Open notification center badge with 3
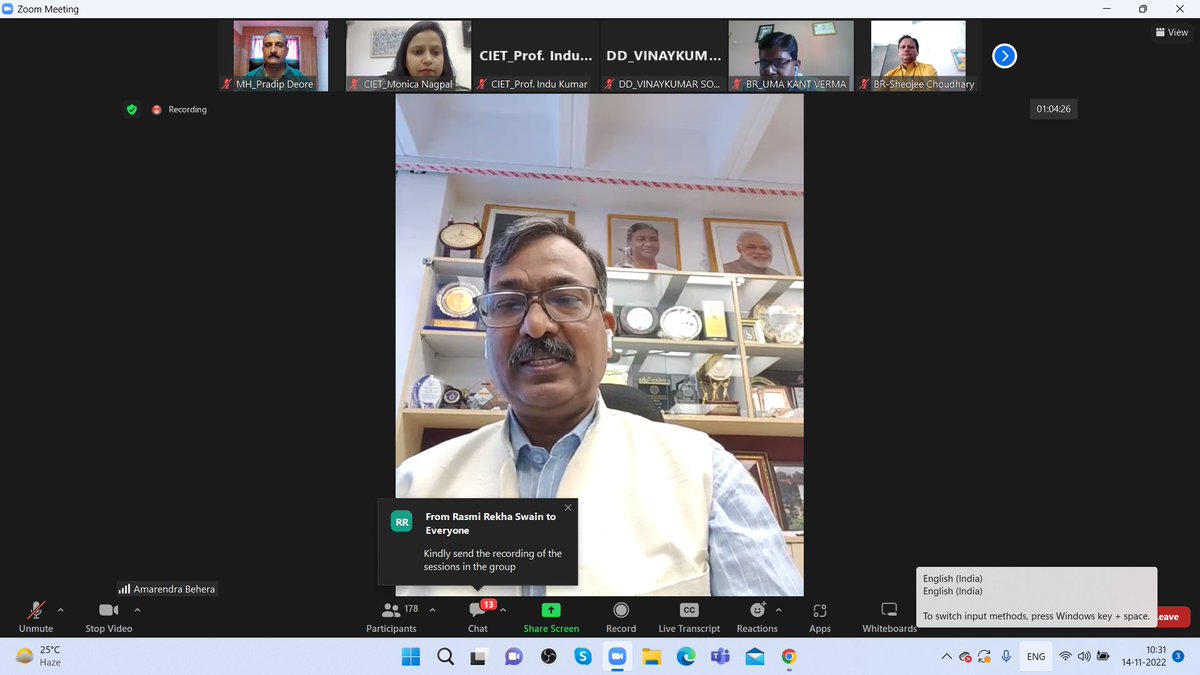The height and width of the screenshot is (675, 1200). (x=1179, y=657)
